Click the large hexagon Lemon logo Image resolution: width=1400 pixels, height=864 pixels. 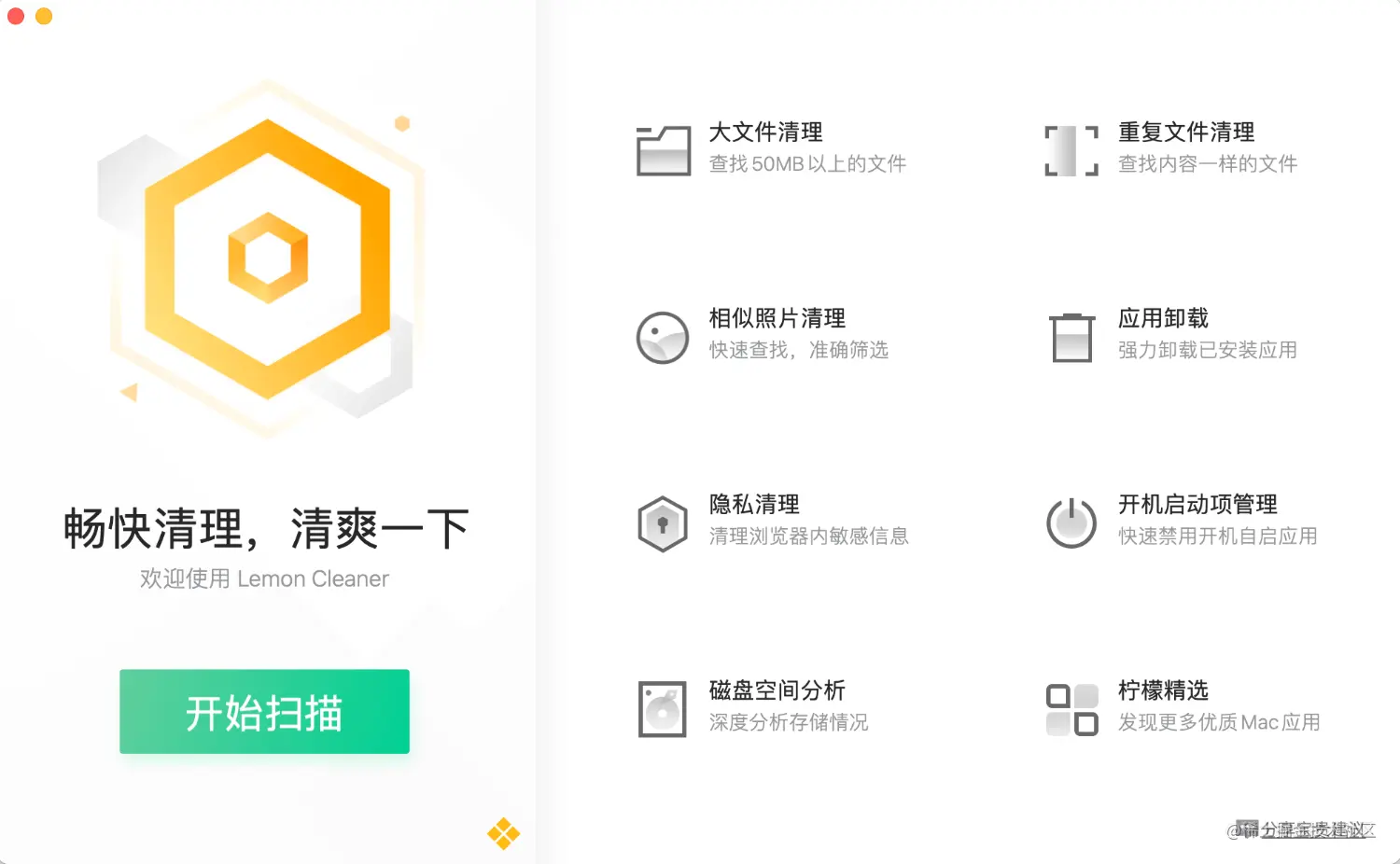(x=268, y=258)
